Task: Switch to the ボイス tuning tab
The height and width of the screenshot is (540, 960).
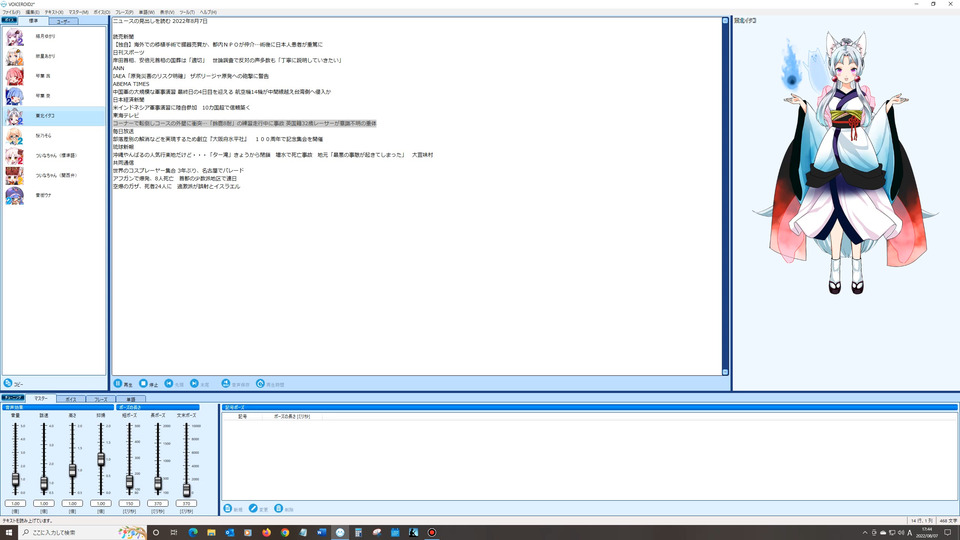Action: [x=71, y=399]
